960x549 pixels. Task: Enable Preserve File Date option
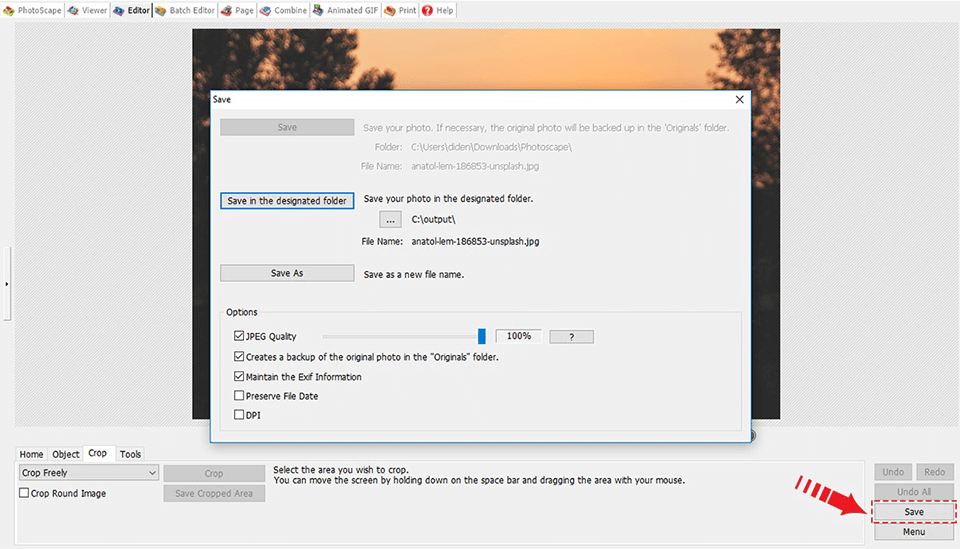point(239,396)
